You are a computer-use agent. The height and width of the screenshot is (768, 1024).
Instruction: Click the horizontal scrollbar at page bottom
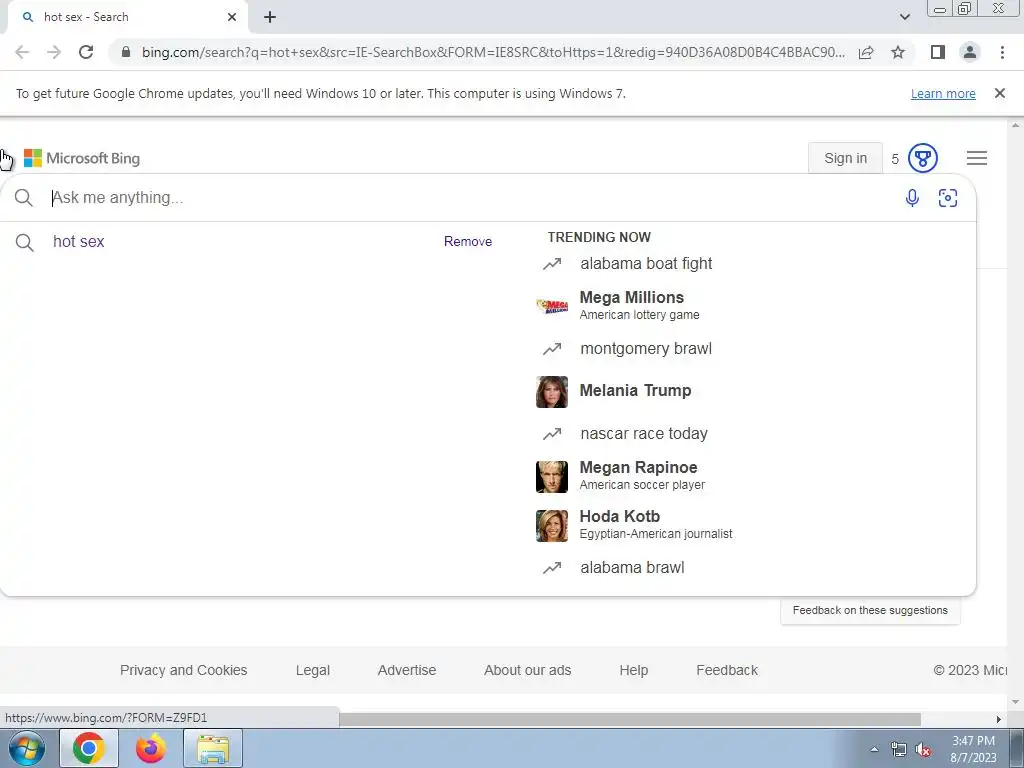coord(630,719)
